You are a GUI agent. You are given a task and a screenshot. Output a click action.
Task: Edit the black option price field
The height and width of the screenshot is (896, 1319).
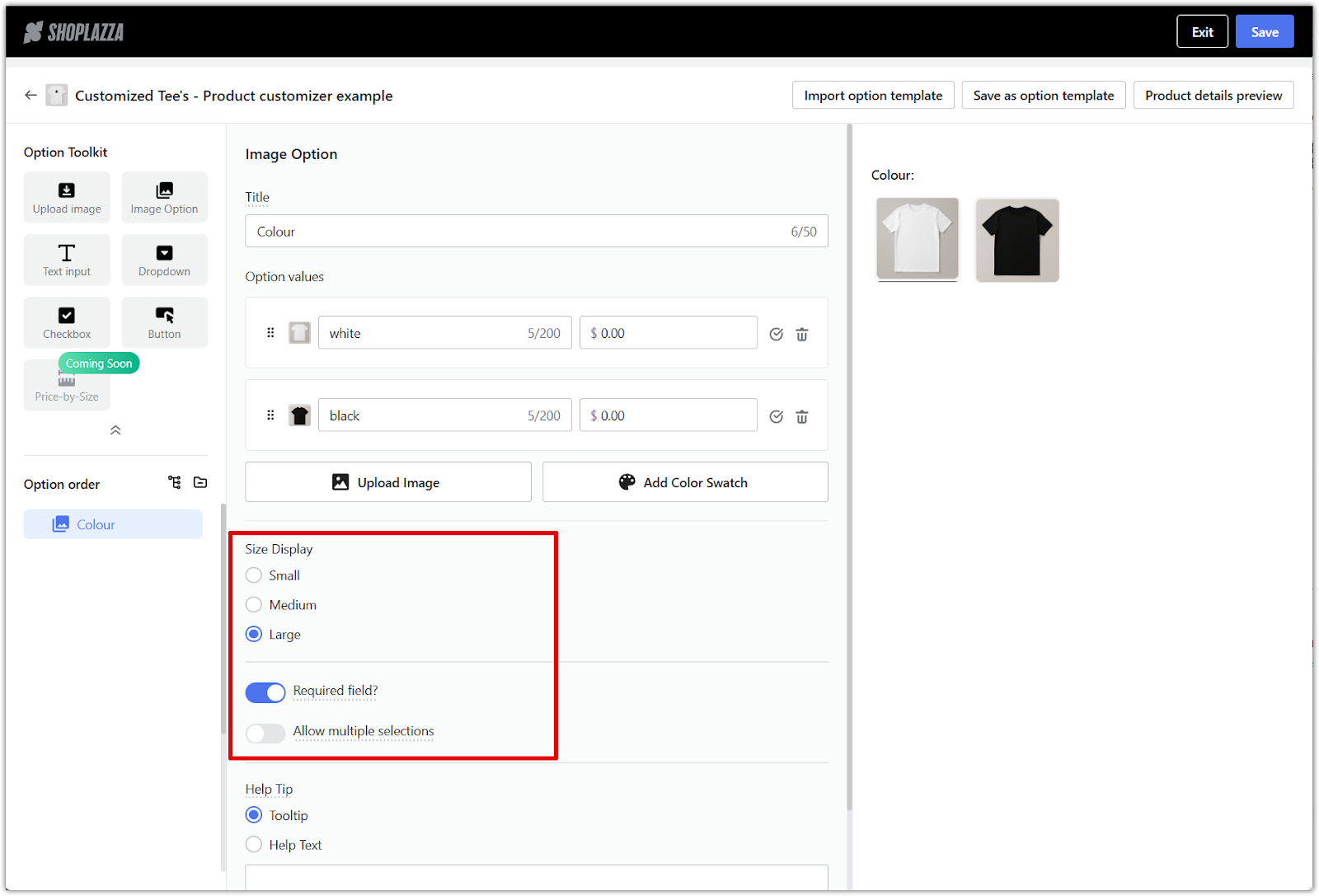coord(669,415)
